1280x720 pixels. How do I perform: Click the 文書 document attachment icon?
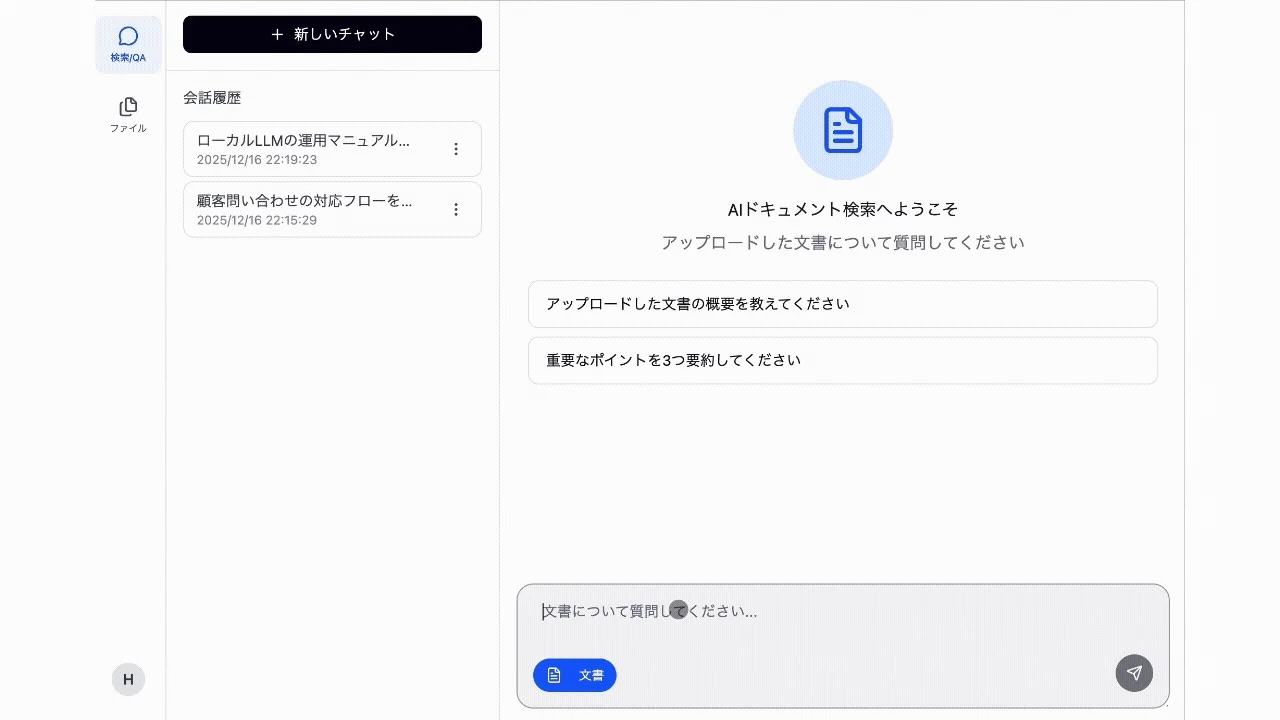click(555, 674)
